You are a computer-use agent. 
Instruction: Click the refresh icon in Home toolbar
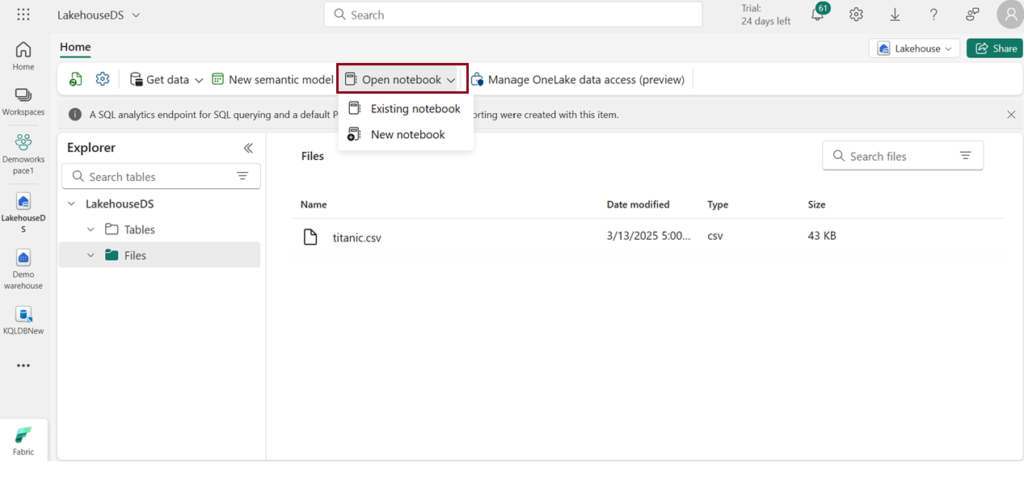point(76,80)
